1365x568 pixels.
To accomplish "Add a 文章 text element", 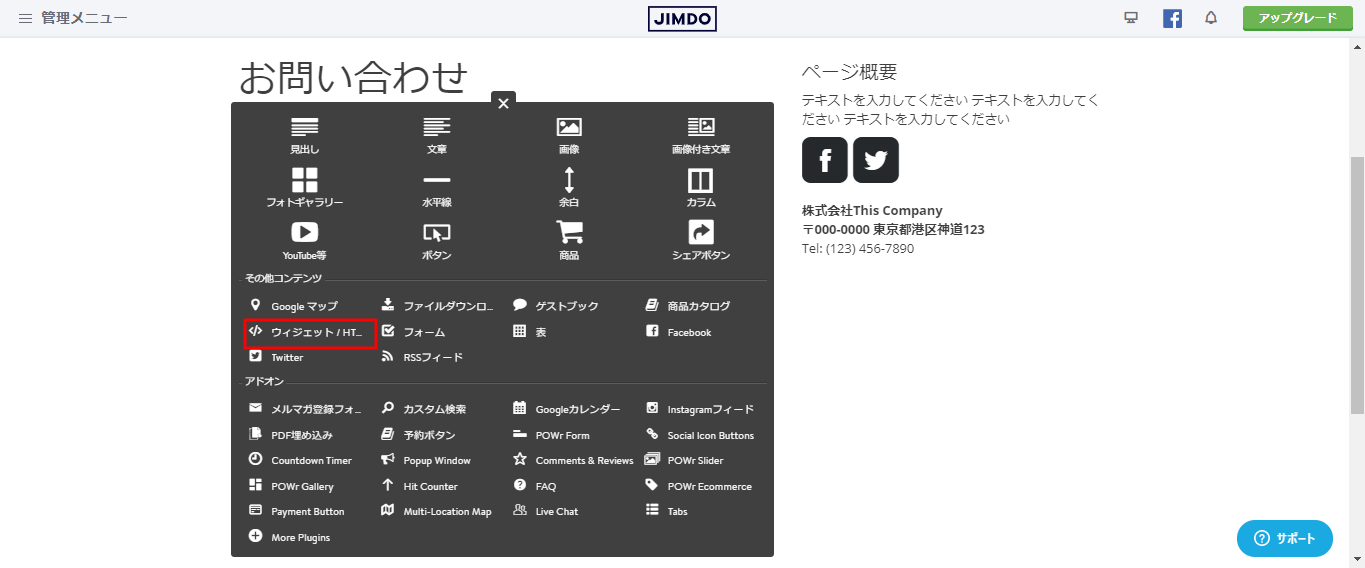I will click(x=437, y=135).
